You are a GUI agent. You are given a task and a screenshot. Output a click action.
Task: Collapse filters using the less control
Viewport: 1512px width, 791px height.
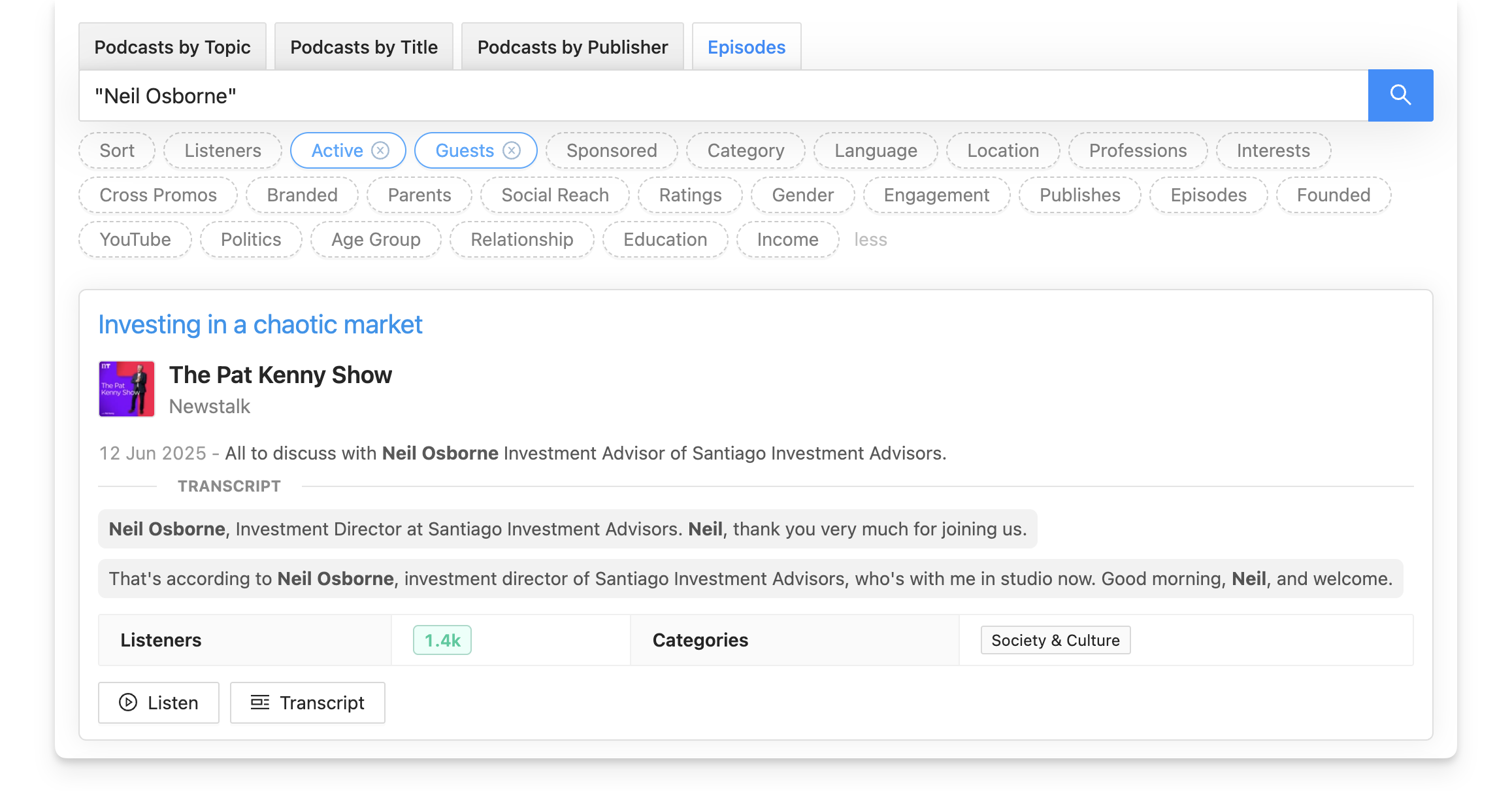pos(870,239)
